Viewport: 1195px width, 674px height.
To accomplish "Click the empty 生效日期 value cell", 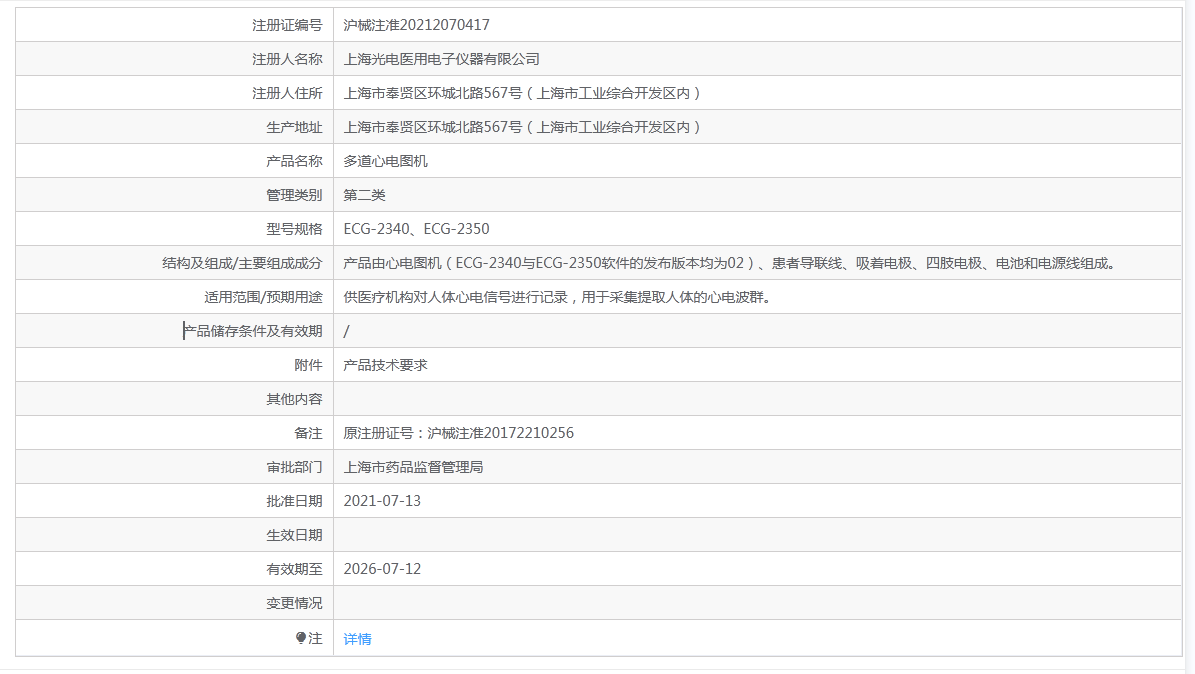I will tap(757, 535).
